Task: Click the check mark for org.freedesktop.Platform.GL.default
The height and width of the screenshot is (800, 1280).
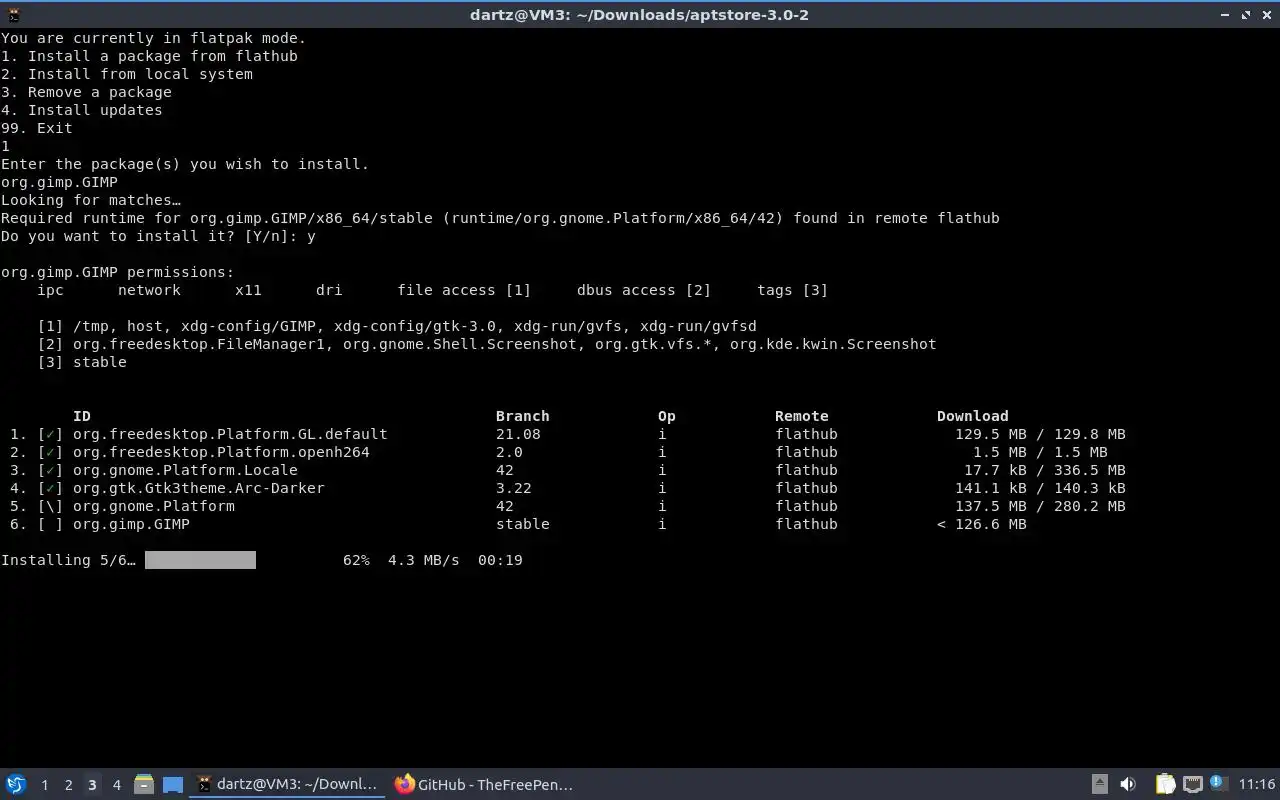Action: click(50, 434)
